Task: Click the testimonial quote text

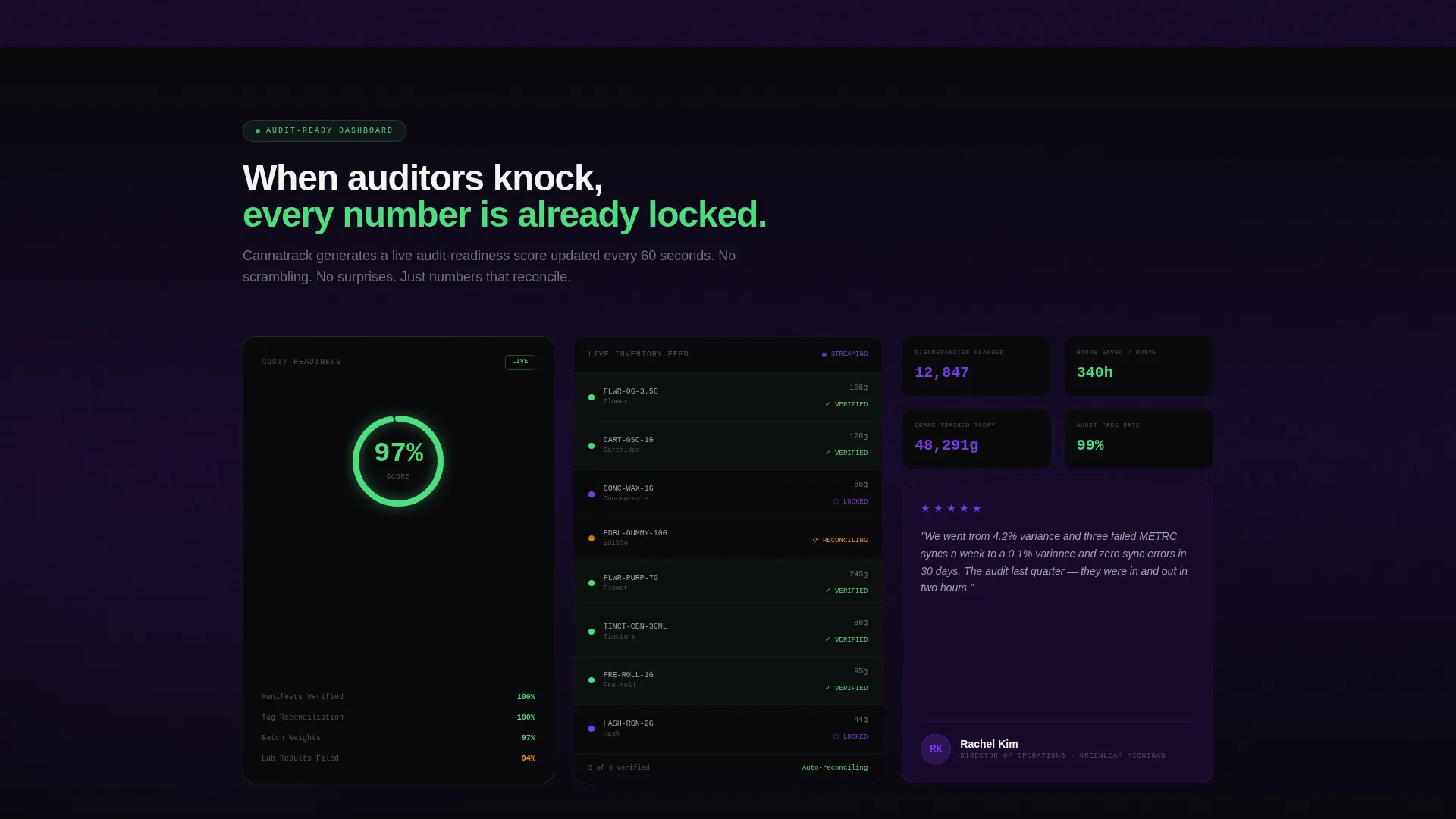Action: click(x=1055, y=563)
